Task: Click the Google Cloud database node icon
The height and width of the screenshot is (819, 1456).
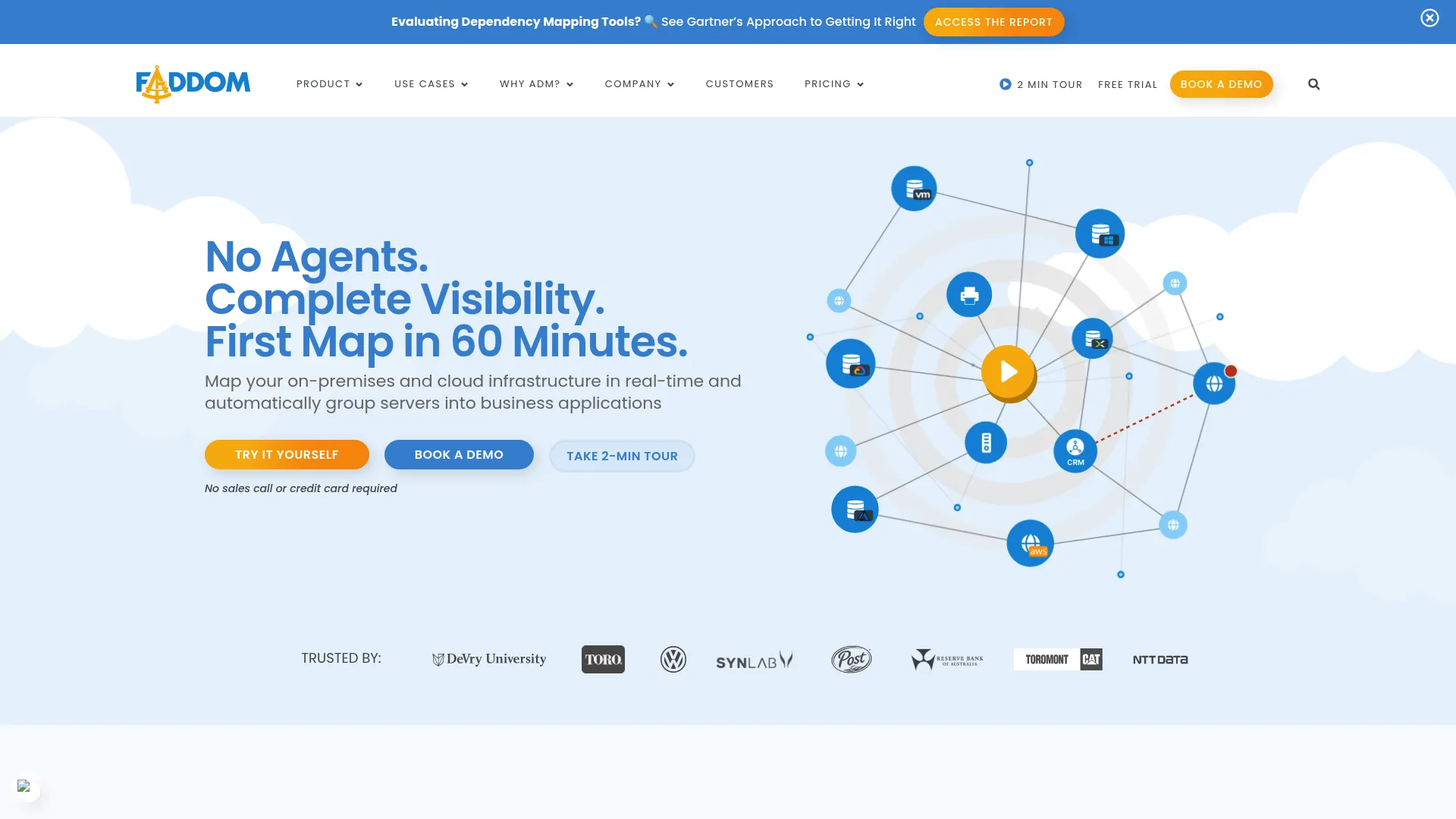Action: point(851,364)
